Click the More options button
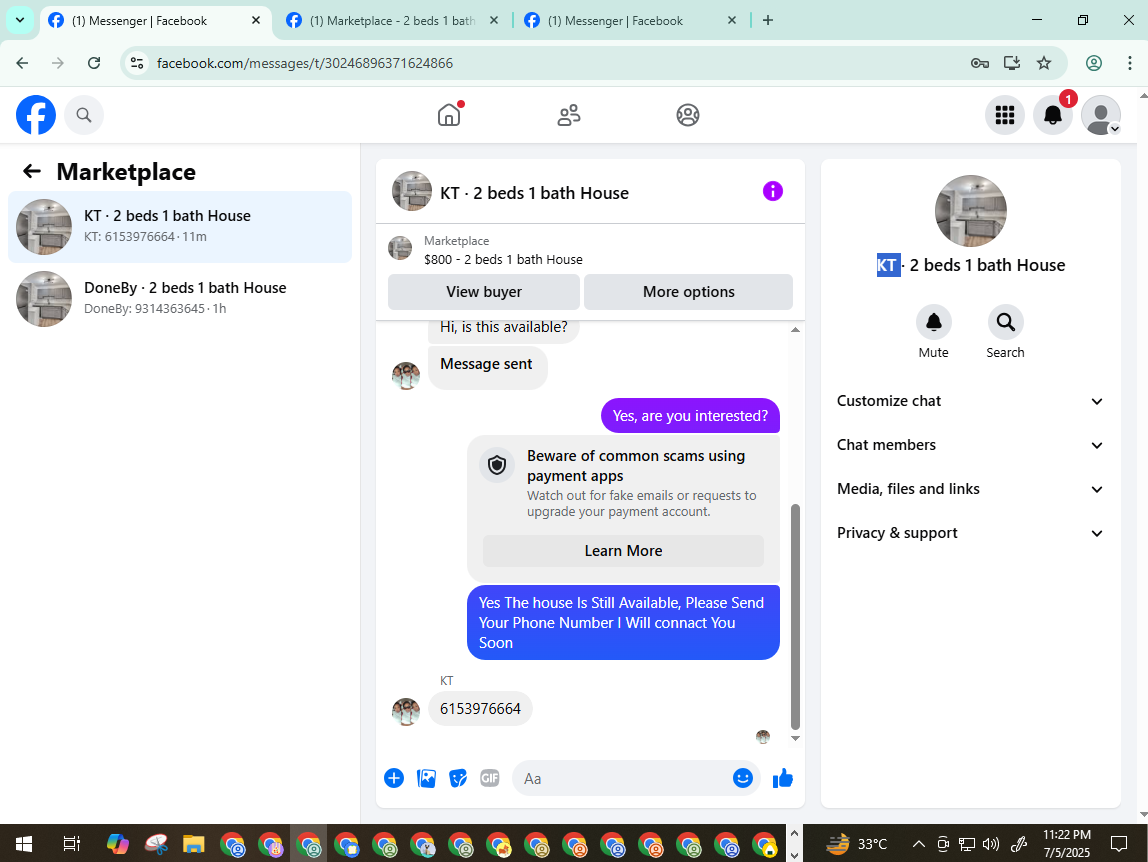The height and width of the screenshot is (862, 1148). (x=688, y=291)
